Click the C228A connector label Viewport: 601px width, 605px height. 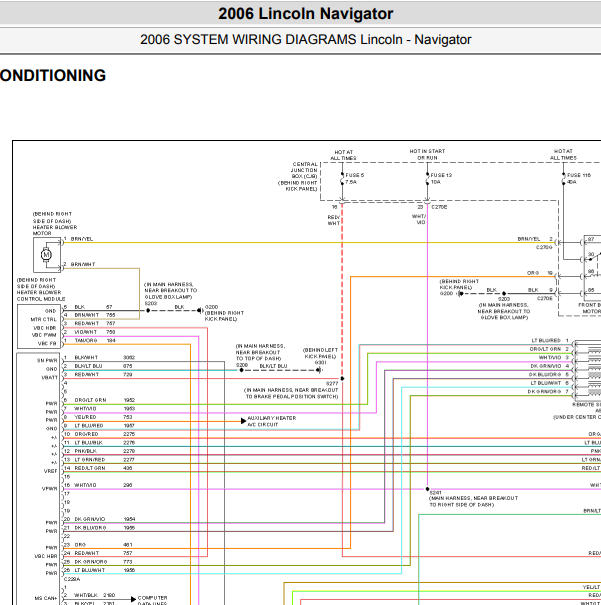pyautogui.click(x=72, y=579)
